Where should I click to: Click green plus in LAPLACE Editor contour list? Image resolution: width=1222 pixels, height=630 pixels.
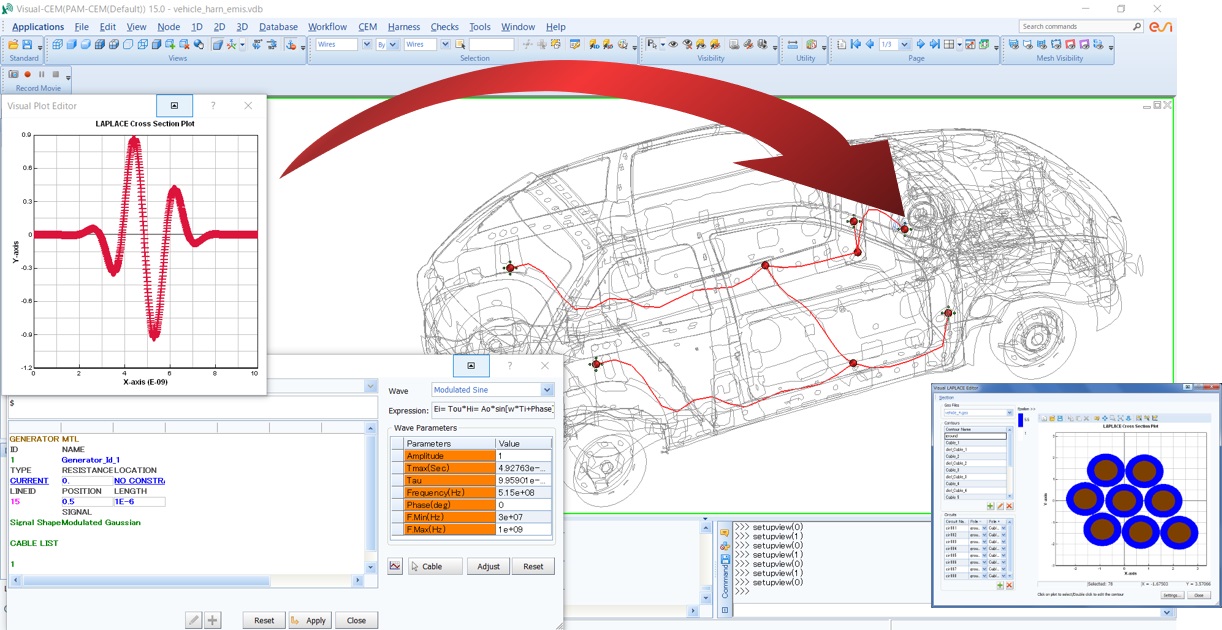click(990, 506)
